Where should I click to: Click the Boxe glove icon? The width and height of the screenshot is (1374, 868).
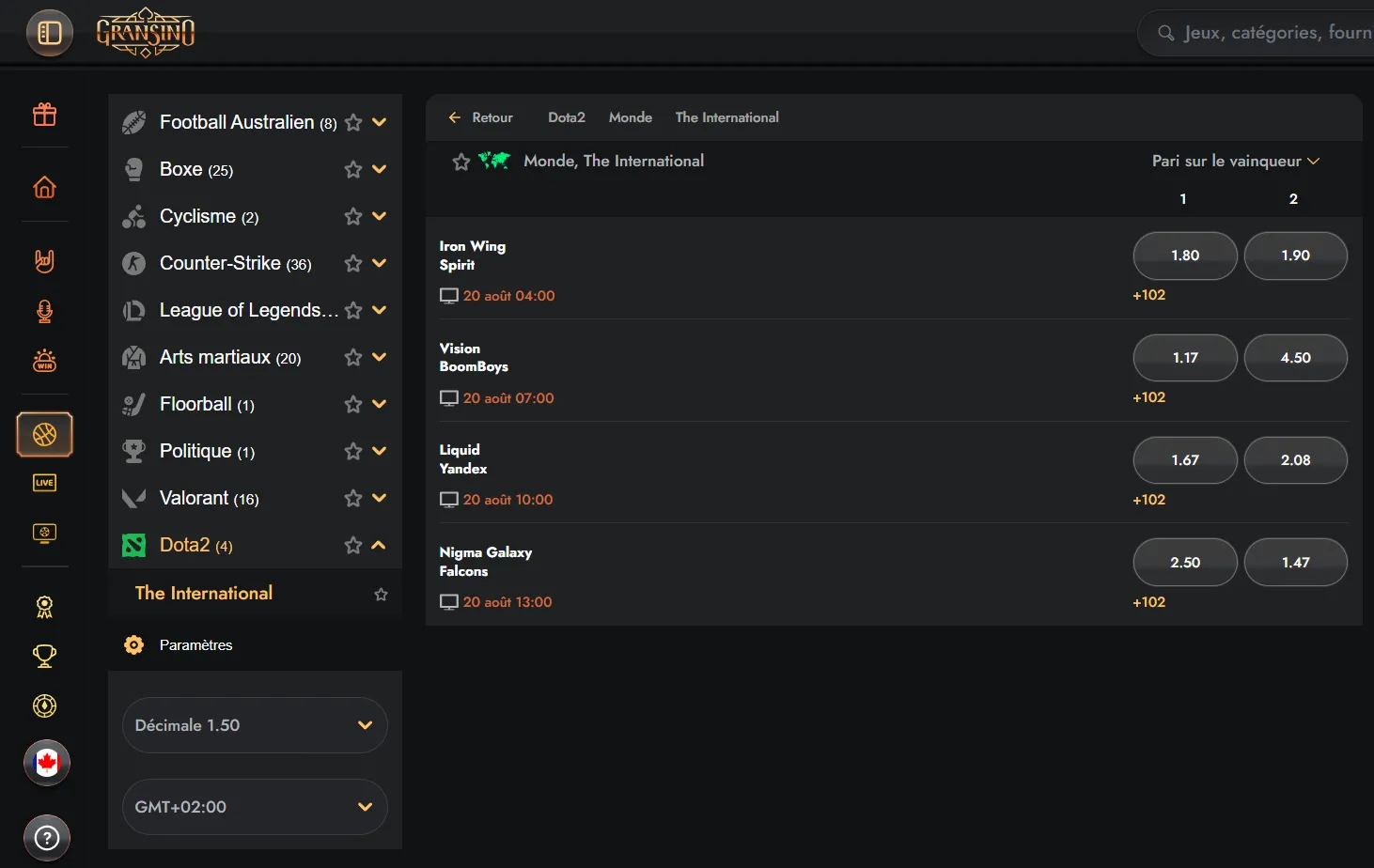pyautogui.click(x=134, y=169)
